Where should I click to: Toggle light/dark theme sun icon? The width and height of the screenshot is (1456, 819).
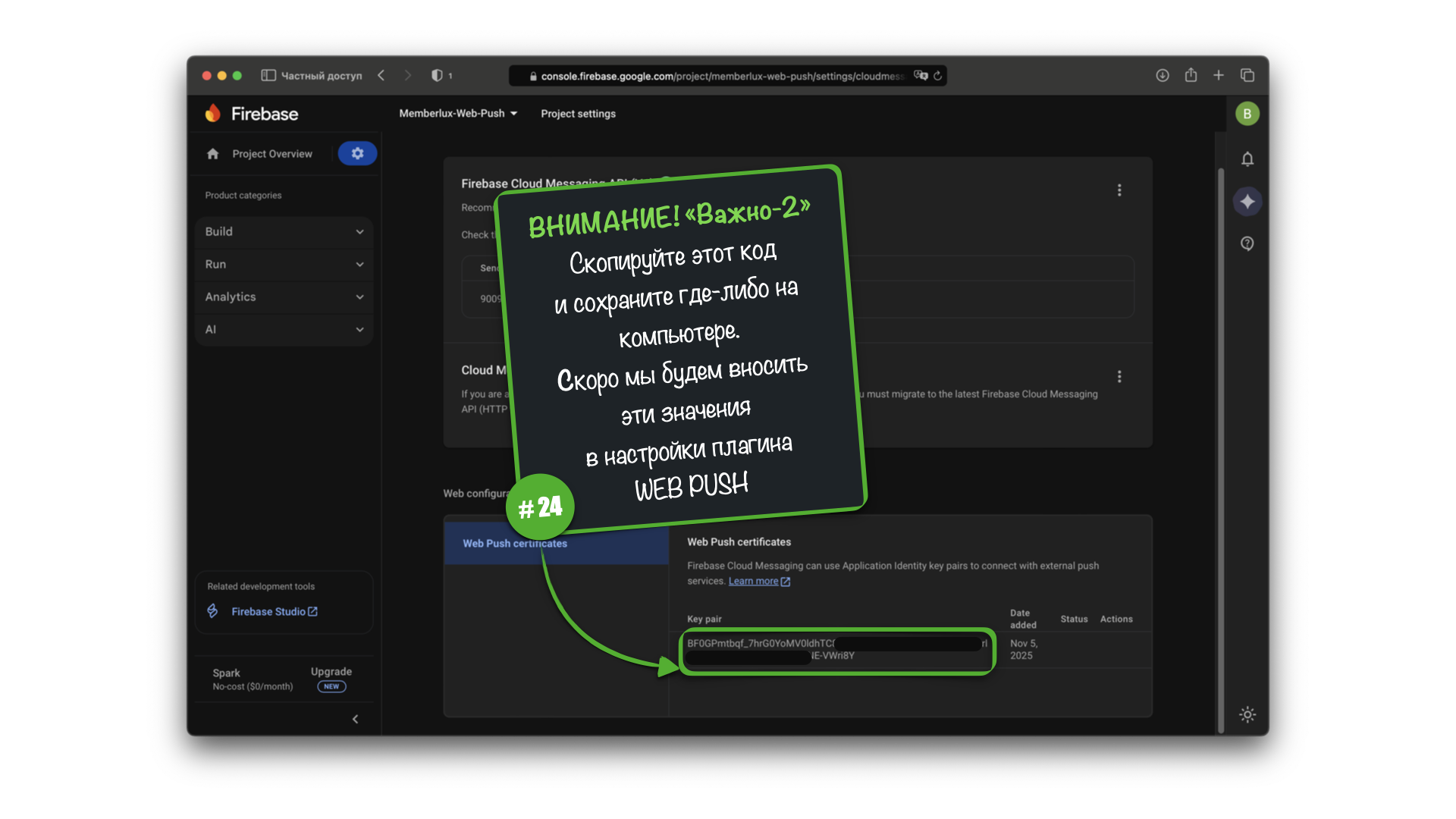[1247, 714]
